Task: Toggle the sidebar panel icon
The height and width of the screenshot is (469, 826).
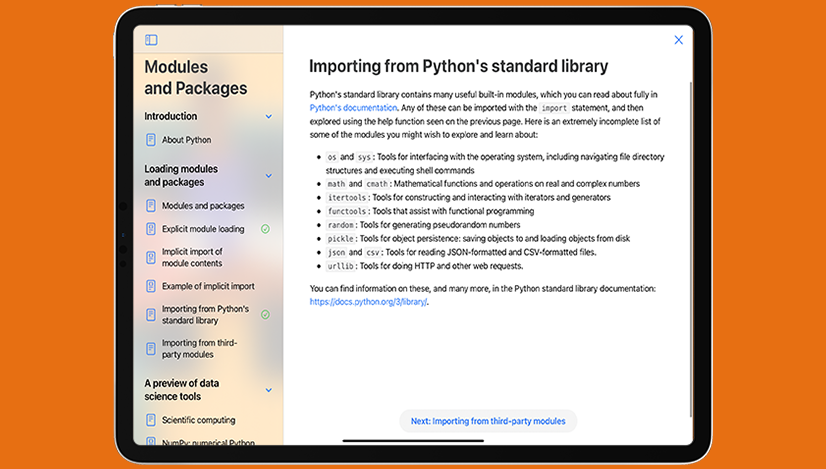Action: (151, 40)
